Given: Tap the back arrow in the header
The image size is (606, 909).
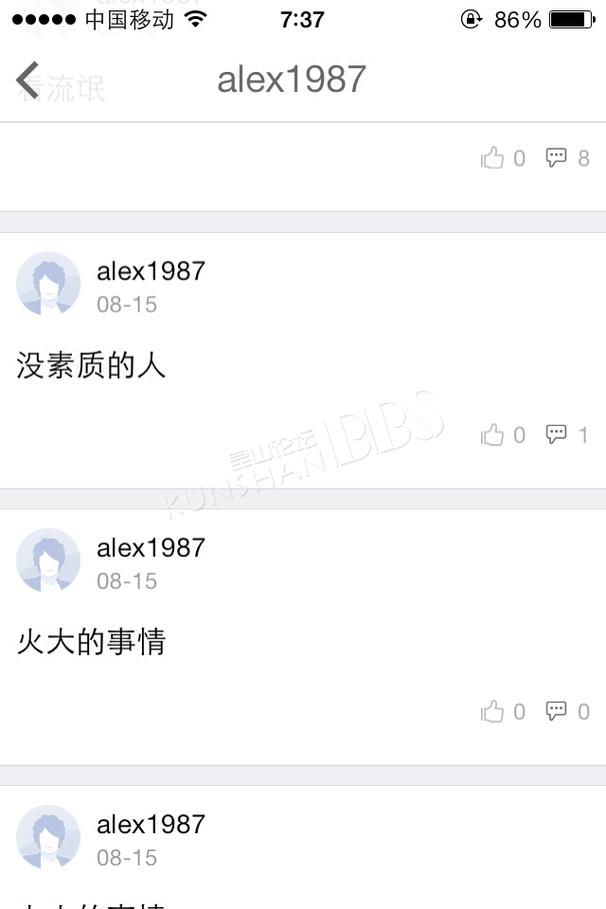Looking at the screenshot, I should pos(27,80).
